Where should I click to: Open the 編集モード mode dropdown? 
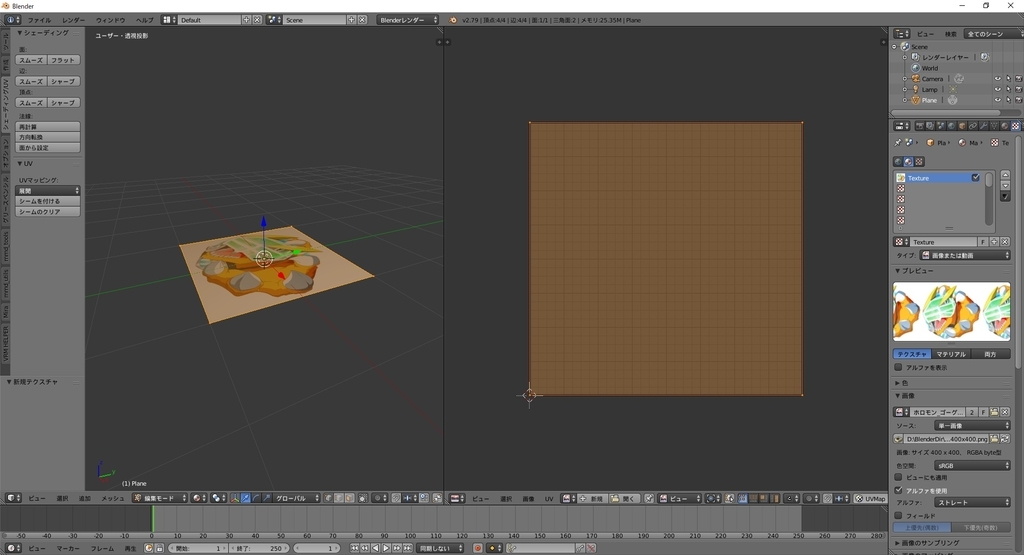point(159,498)
